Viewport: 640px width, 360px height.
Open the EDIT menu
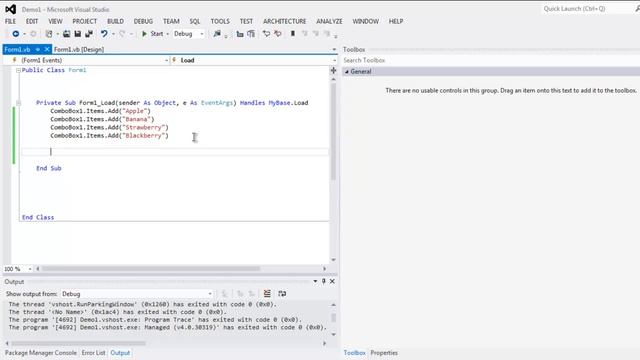click(32, 21)
